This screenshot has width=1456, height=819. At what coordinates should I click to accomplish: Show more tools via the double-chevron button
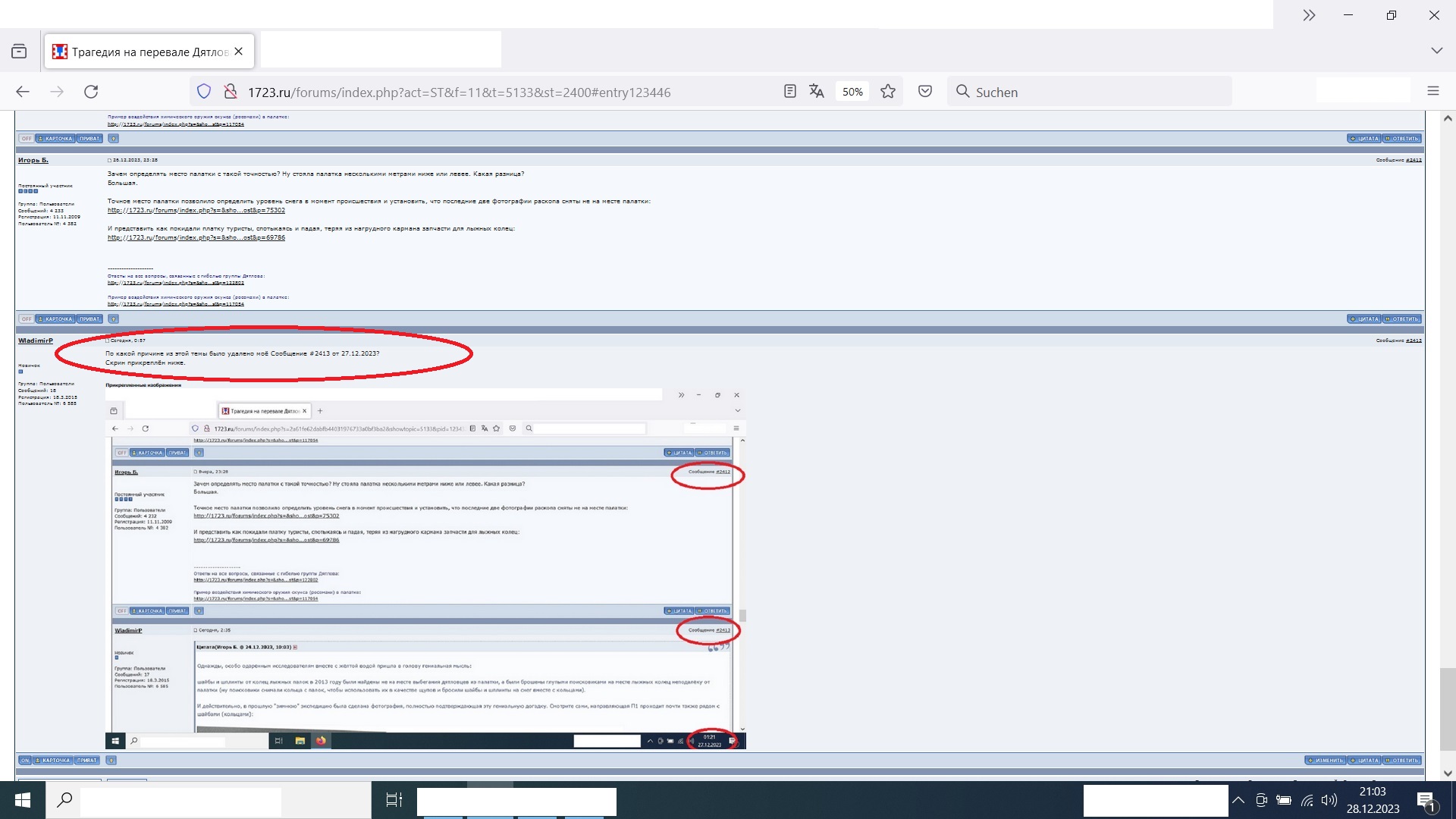pos(1309,15)
